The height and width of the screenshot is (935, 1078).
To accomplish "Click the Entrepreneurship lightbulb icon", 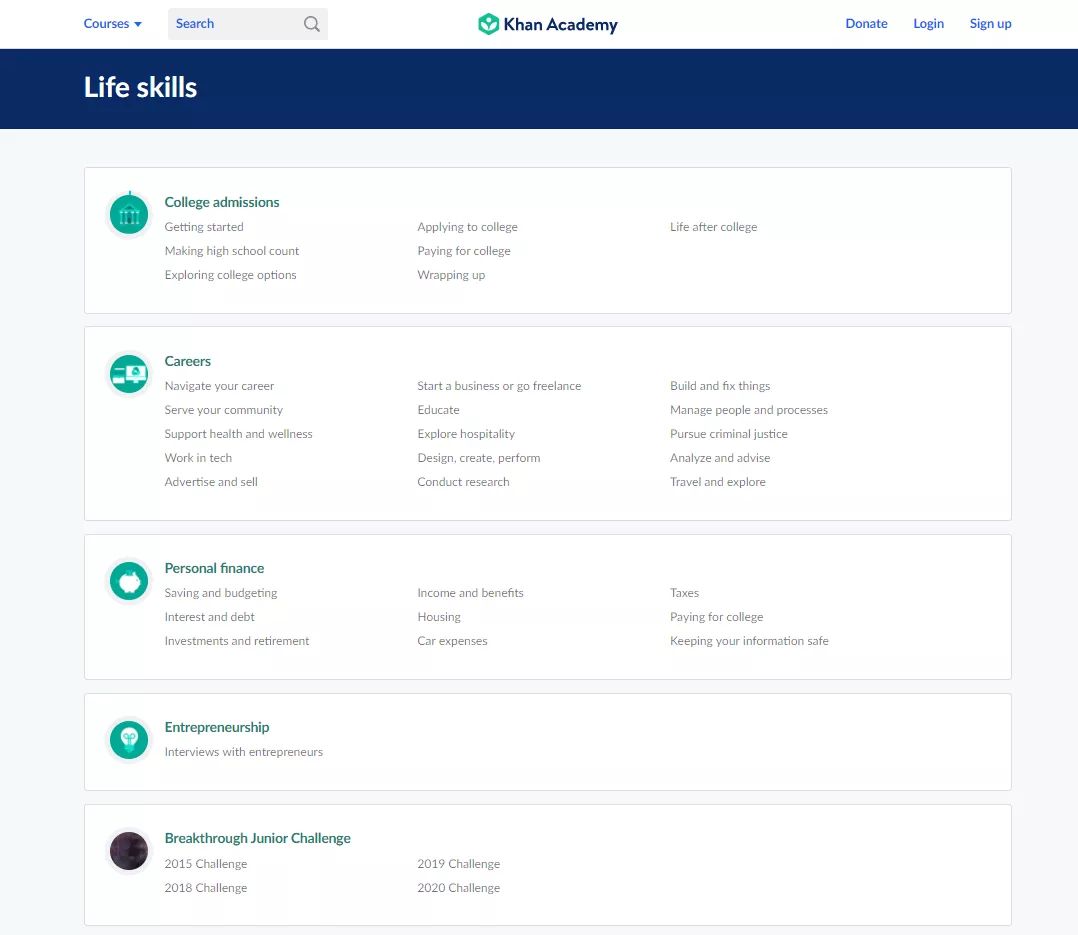I will [x=129, y=740].
